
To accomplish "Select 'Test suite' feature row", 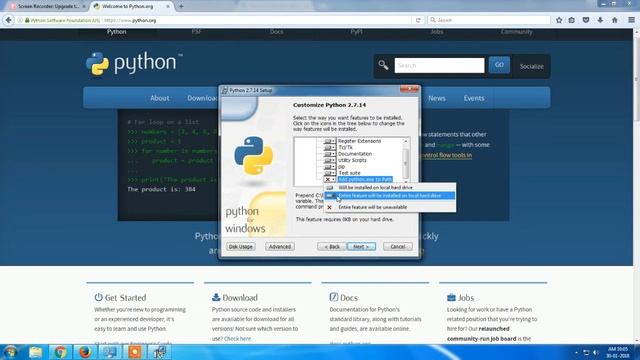I will pos(349,173).
